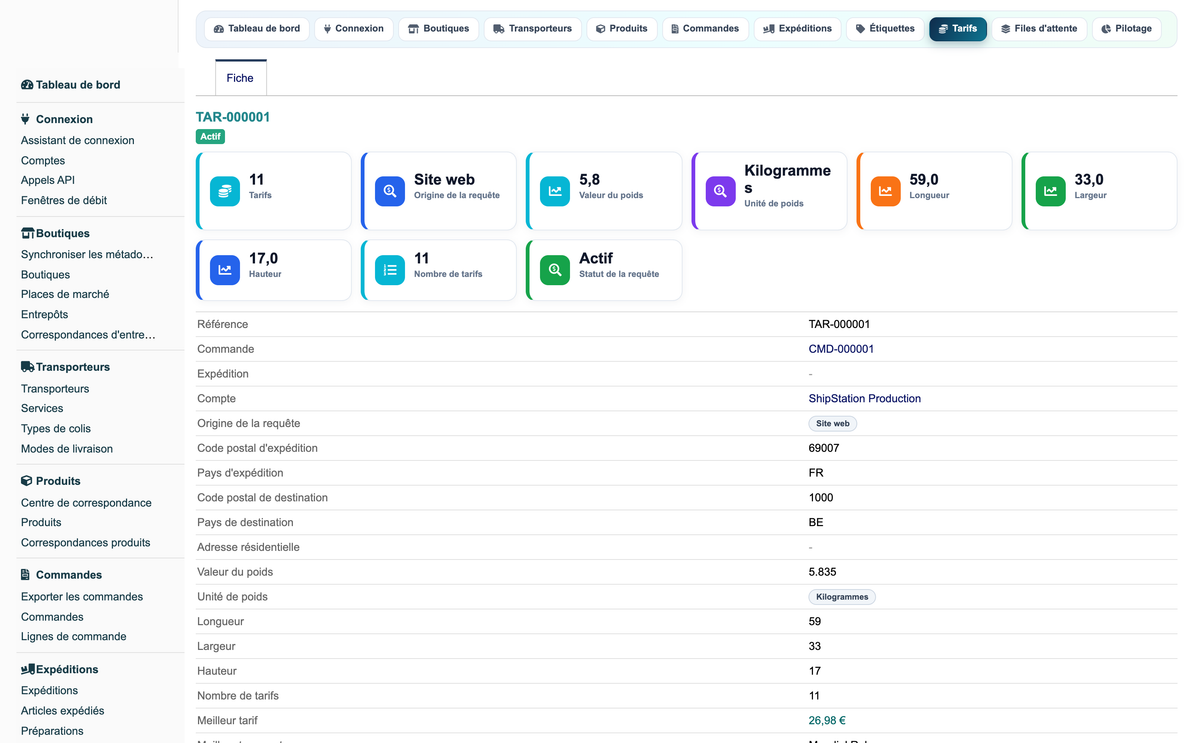Click the Statut de la requête card icon

[555, 270]
